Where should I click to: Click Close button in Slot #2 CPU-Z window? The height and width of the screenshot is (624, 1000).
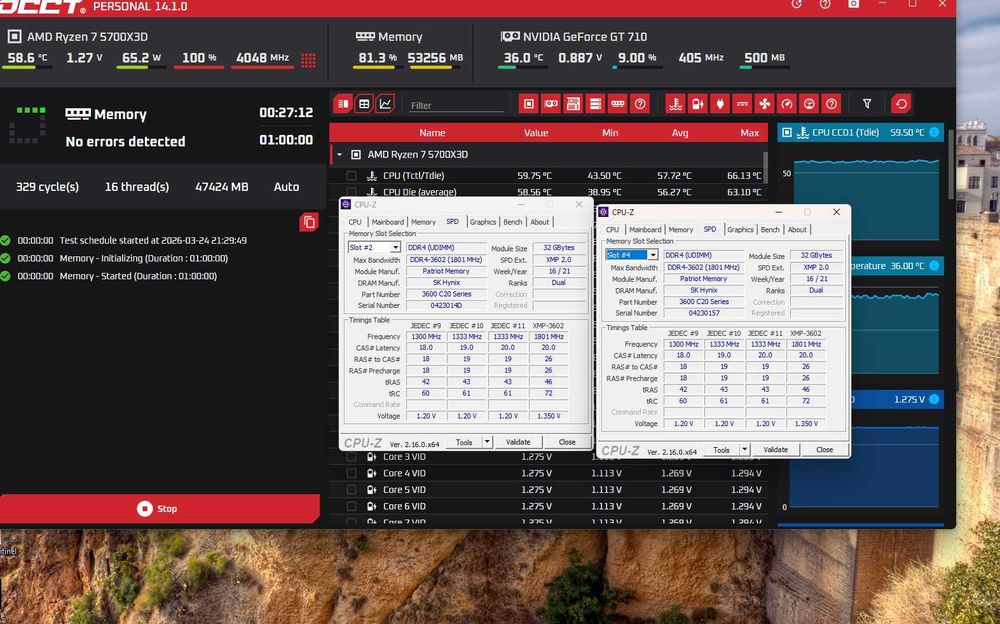(x=567, y=442)
